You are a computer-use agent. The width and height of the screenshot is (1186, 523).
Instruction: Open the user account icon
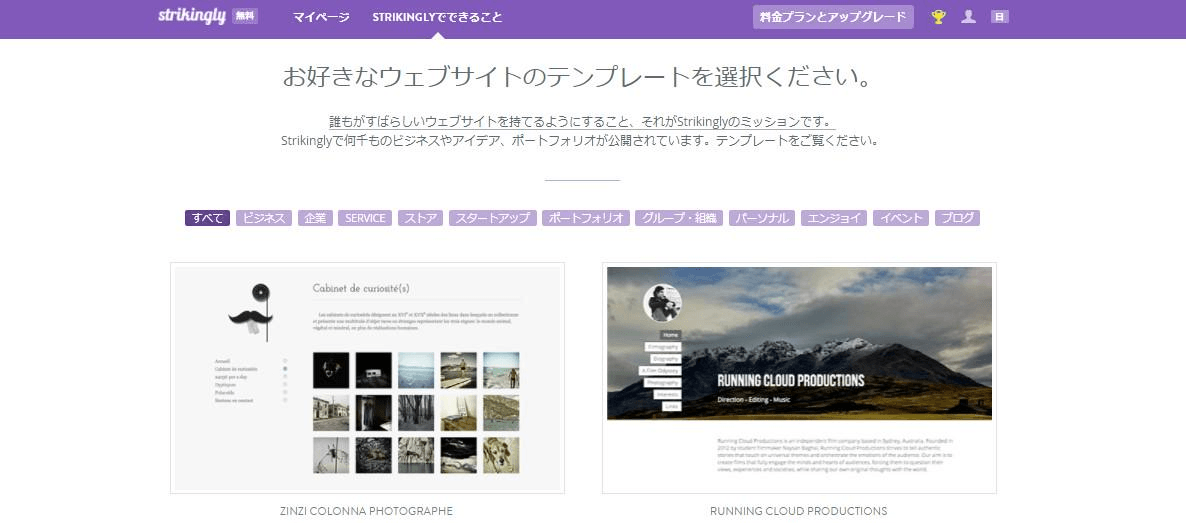pyautogui.click(x=968, y=17)
